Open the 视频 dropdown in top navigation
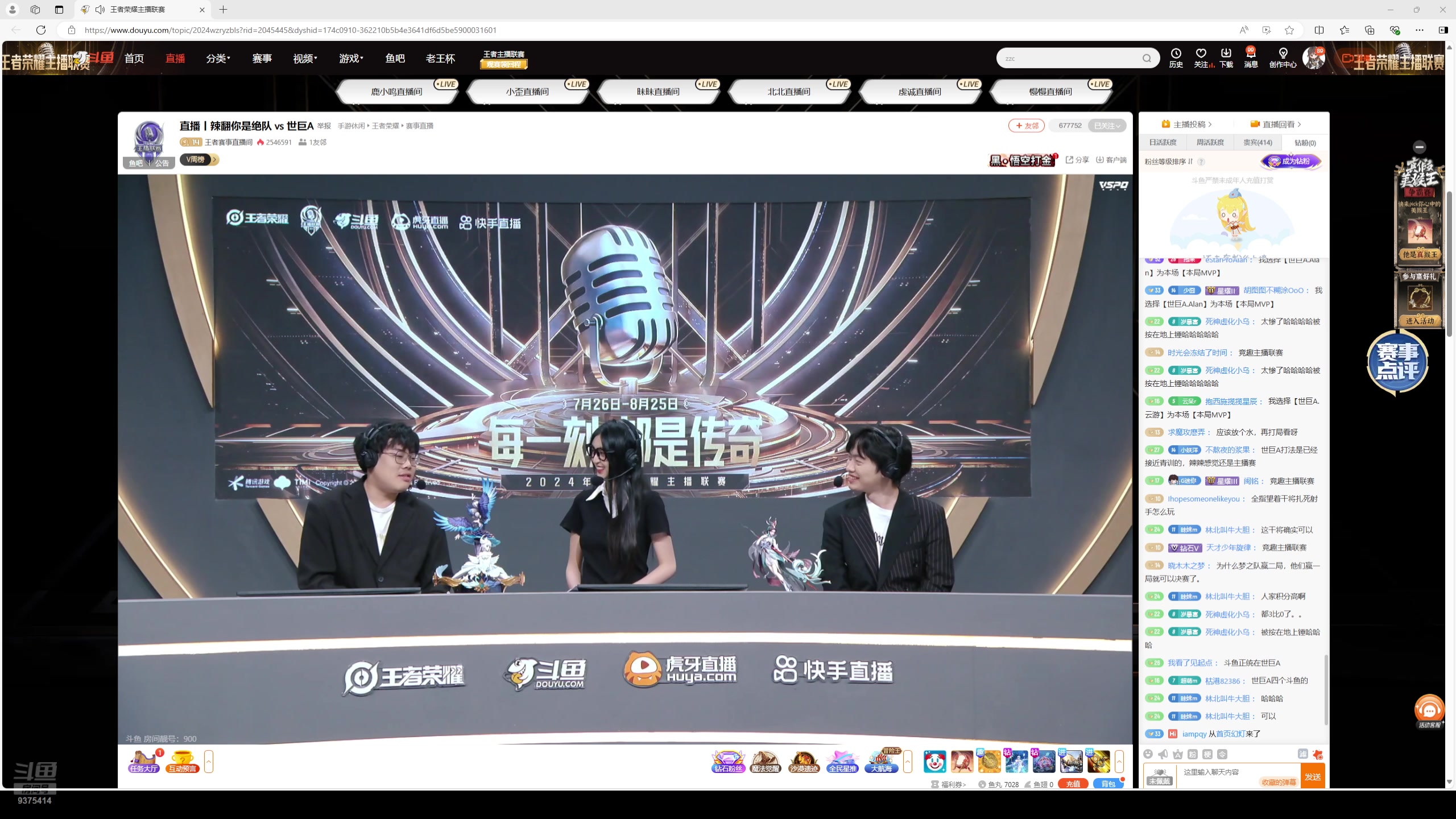The width and height of the screenshot is (1456, 819). (x=305, y=57)
